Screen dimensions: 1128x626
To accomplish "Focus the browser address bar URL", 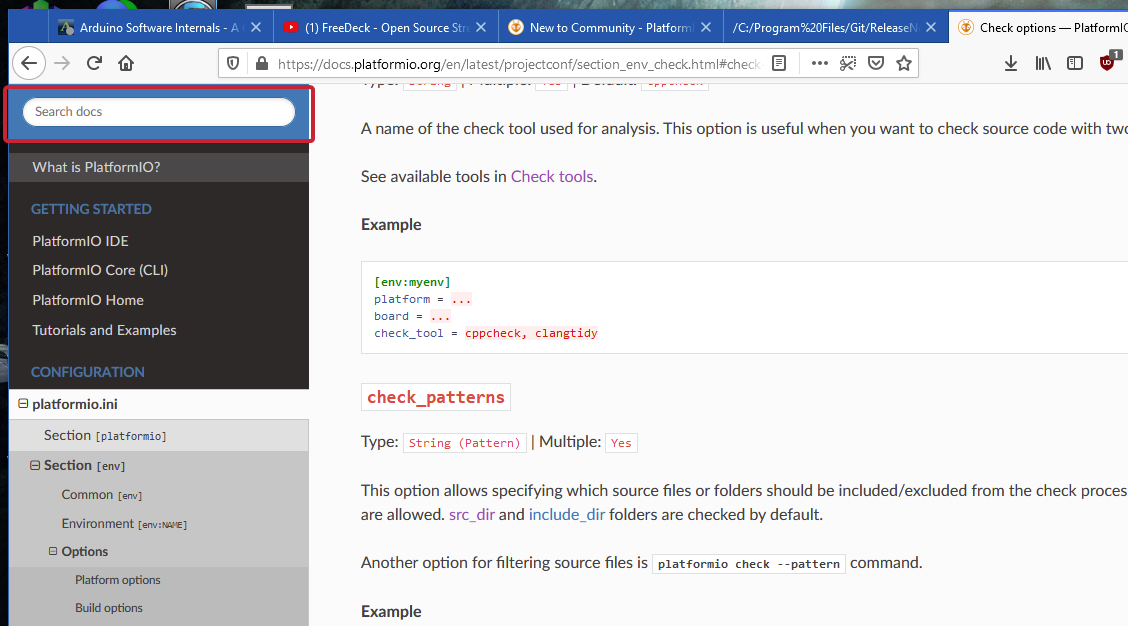I will pos(519,64).
